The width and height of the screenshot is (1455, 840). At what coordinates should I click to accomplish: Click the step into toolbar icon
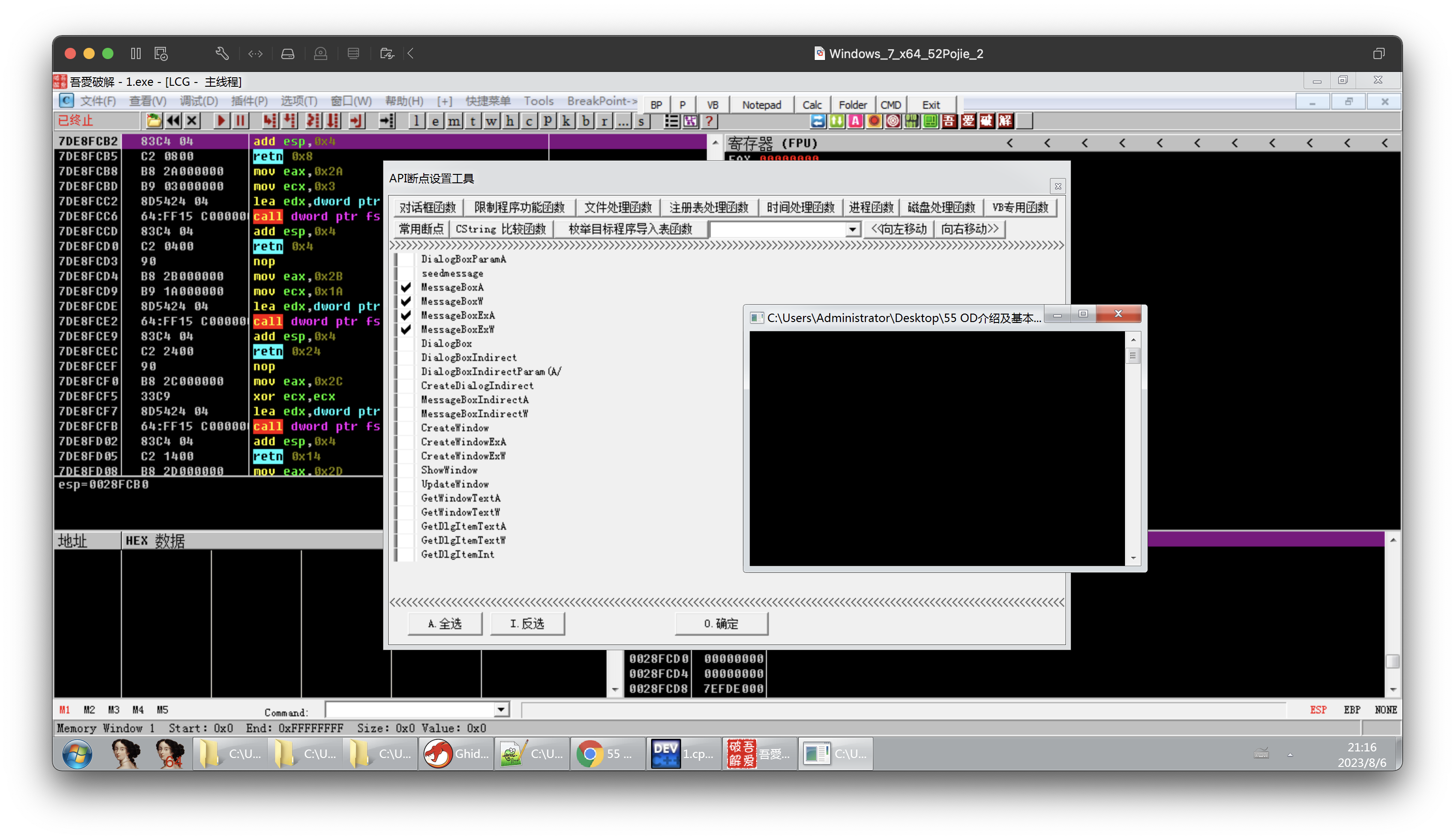tap(270, 121)
